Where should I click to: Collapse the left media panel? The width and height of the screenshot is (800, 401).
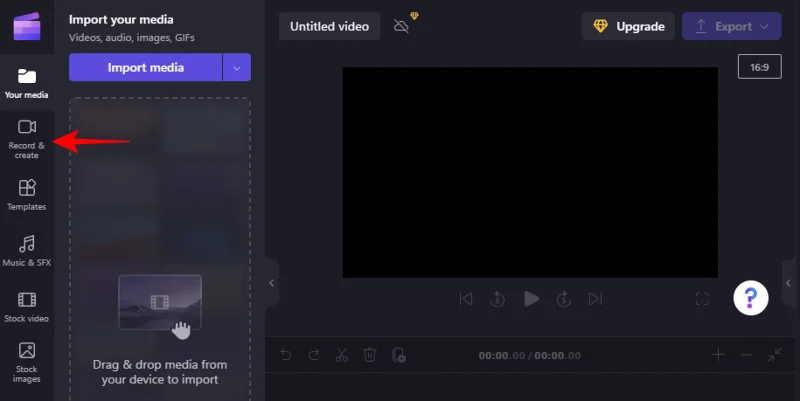tap(272, 283)
